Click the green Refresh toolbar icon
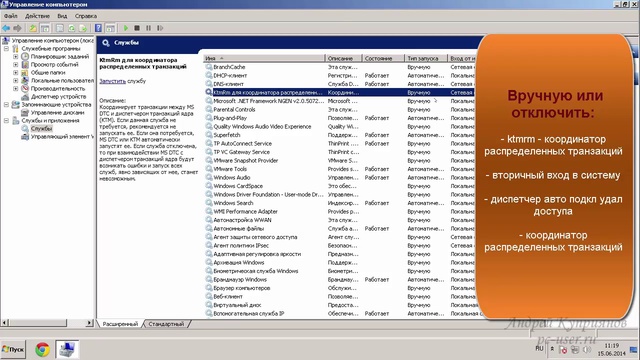The image size is (640, 360). click(x=72, y=28)
